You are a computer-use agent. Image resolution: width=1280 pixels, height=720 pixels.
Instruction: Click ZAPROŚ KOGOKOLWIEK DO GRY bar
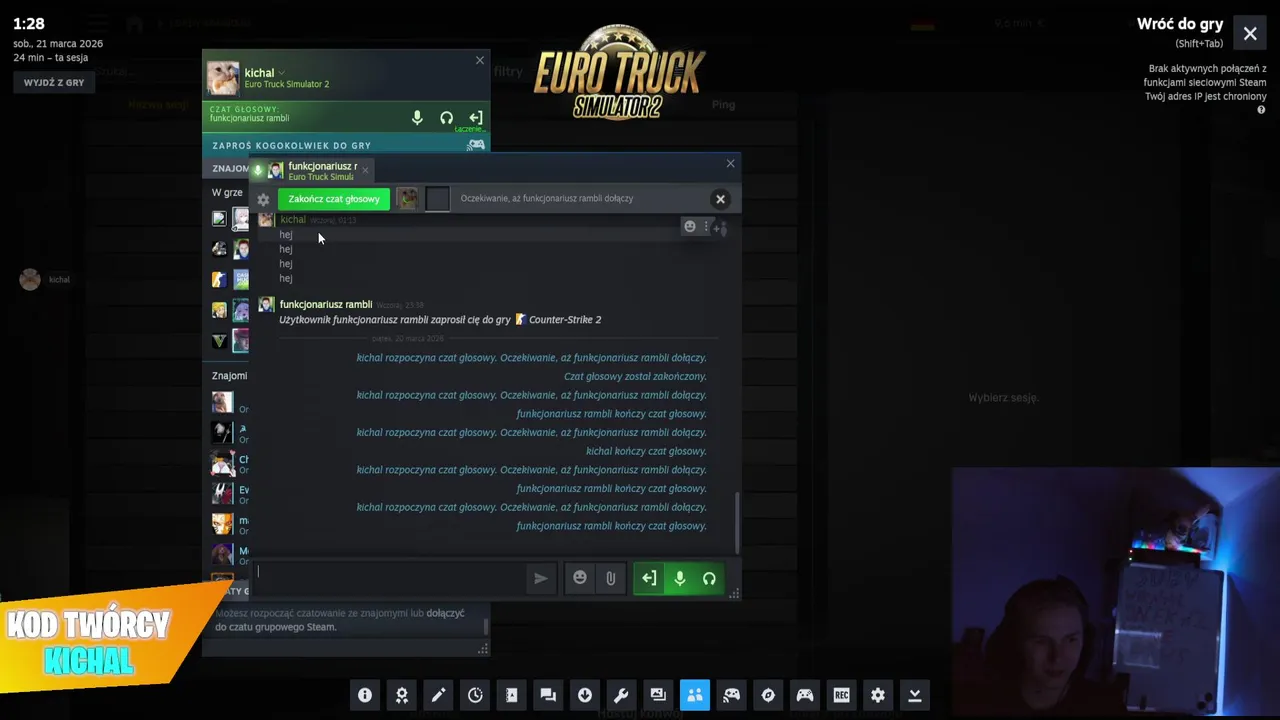pos(346,145)
